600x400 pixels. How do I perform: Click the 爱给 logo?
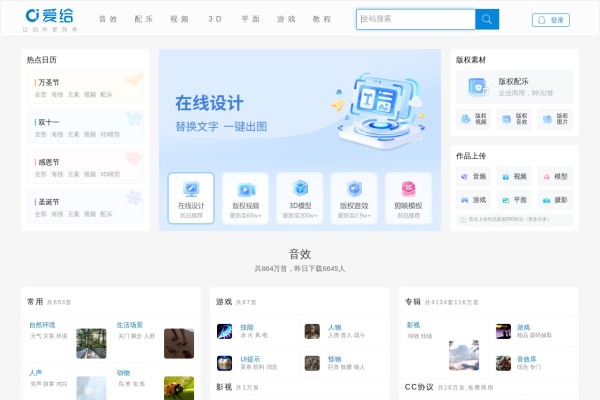pos(48,18)
